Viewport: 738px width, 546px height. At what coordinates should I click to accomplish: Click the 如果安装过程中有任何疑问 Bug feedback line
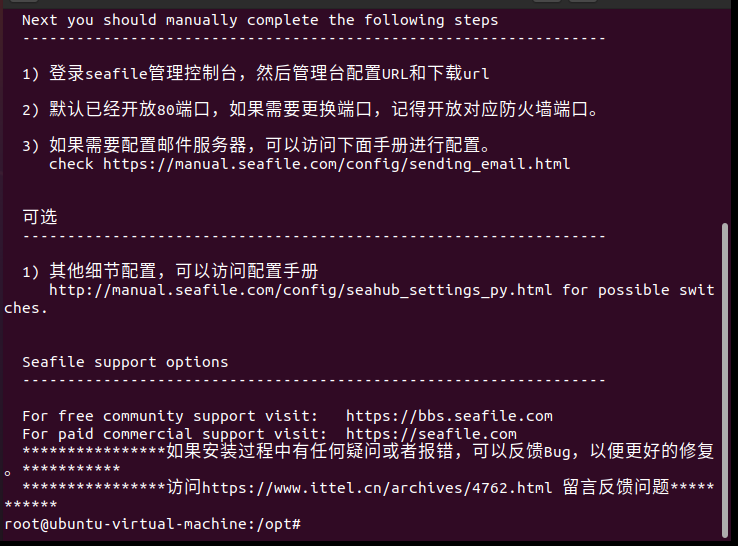click(x=369, y=451)
